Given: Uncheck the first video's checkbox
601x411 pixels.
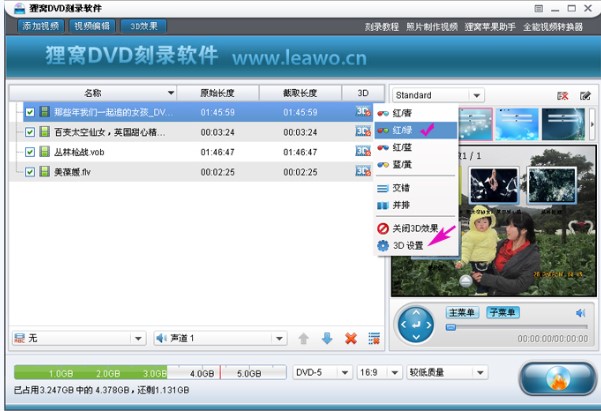Looking at the screenshot, I should [x=30, y=112].
